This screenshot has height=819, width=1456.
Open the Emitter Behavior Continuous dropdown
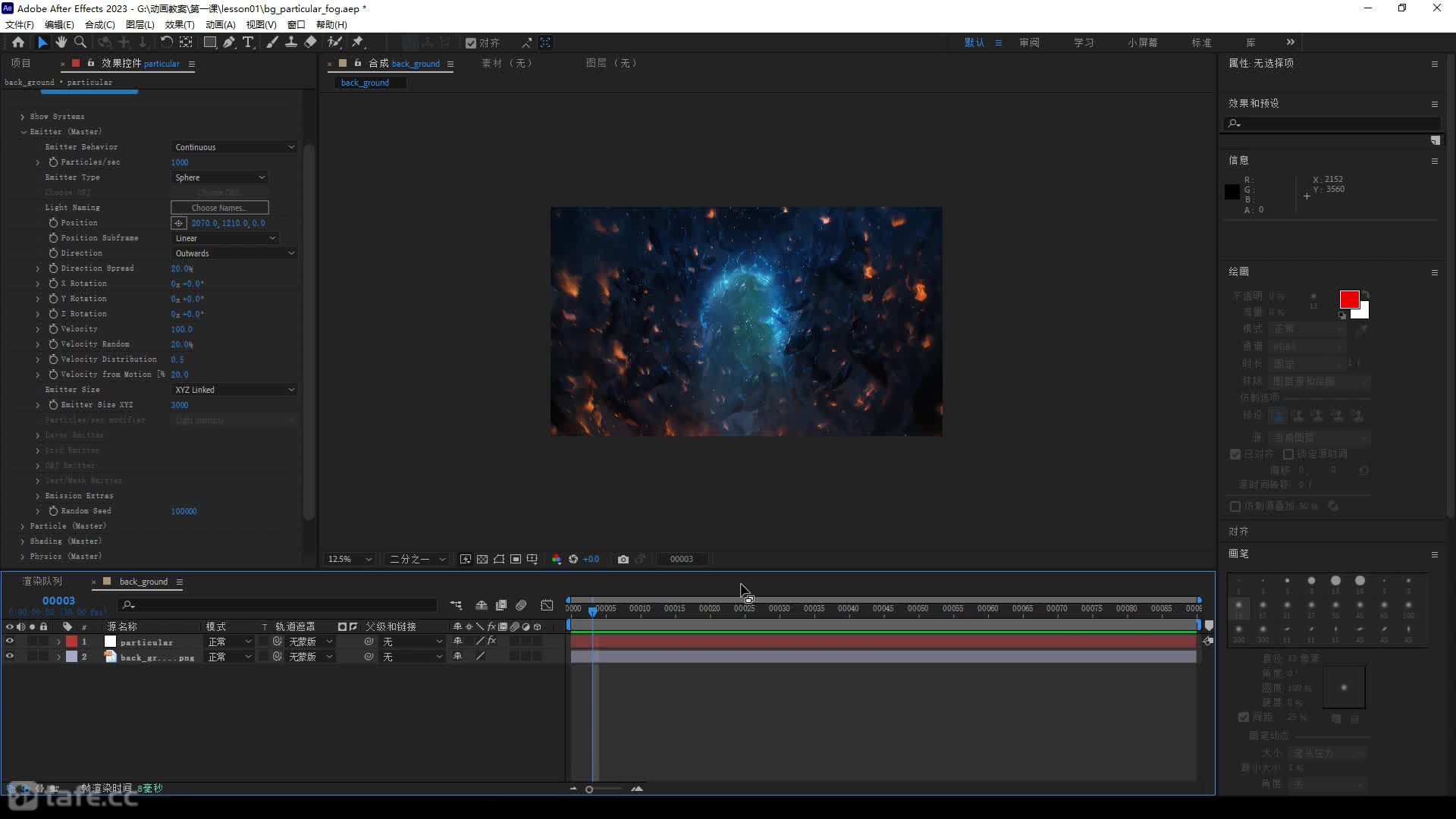point(234,147)
